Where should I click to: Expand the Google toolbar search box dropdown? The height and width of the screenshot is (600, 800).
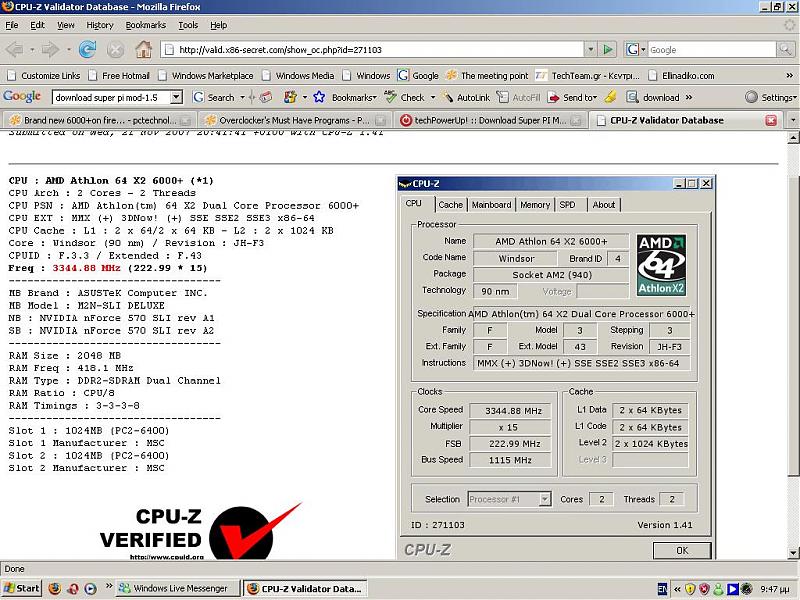coord(176,97)
